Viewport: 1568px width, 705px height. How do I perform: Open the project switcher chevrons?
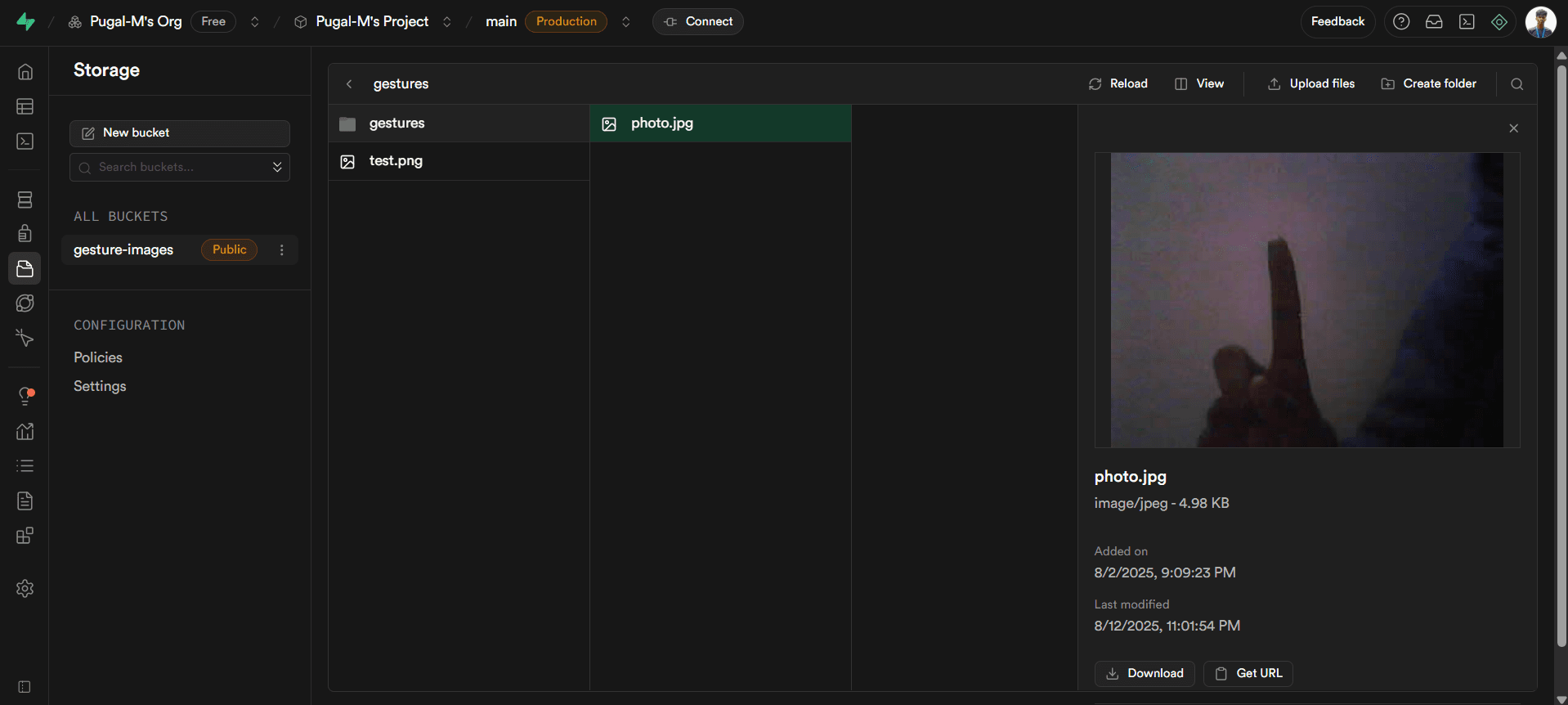tap(447, 22)
